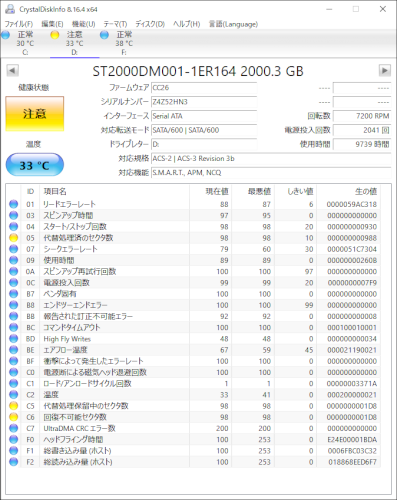Click the CrystalDiskInfo title bar app icon
Viewport: 397px width, 500px height.
click(10, 9)
